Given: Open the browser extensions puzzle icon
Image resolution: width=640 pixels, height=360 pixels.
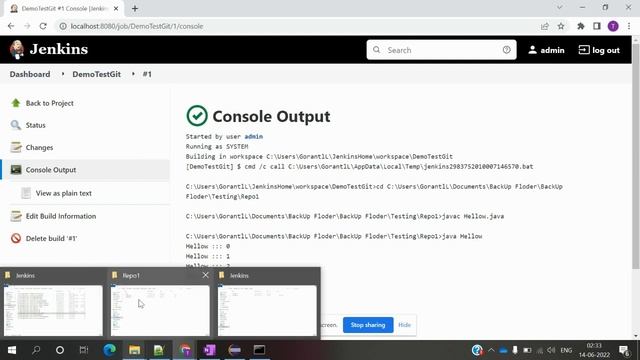Looking at the screenshot, I should (580, 26).
